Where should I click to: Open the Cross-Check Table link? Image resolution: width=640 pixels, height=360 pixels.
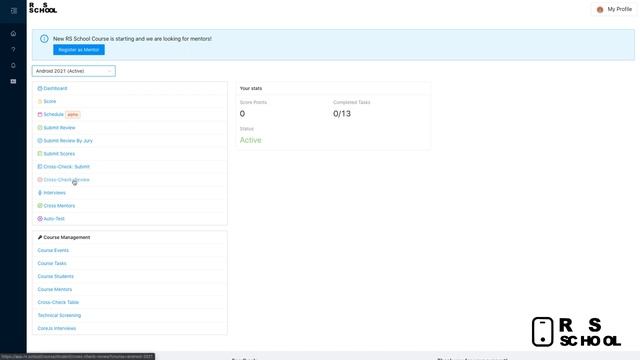58,302
